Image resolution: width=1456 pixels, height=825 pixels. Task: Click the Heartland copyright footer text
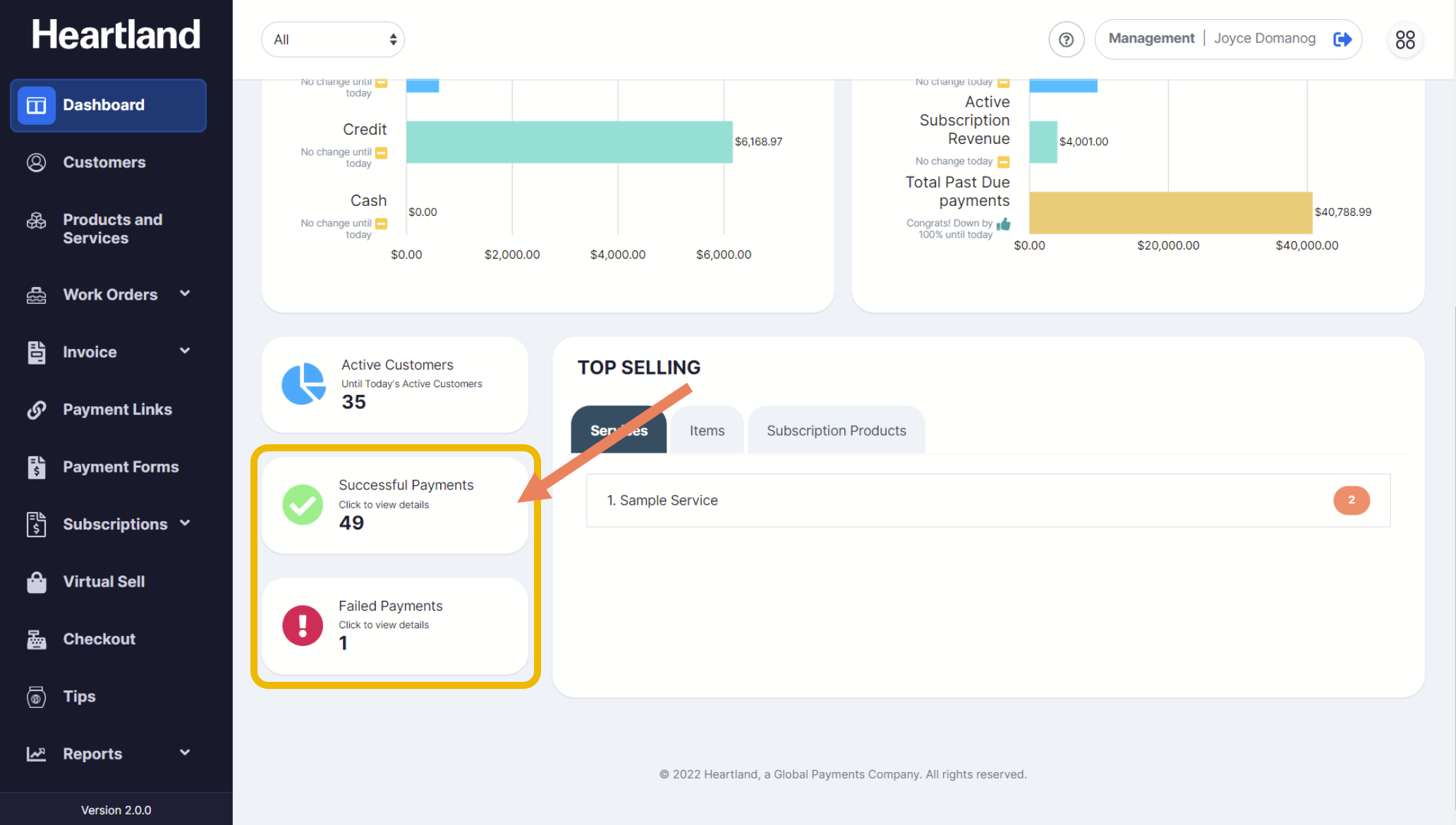pos(843,774)
